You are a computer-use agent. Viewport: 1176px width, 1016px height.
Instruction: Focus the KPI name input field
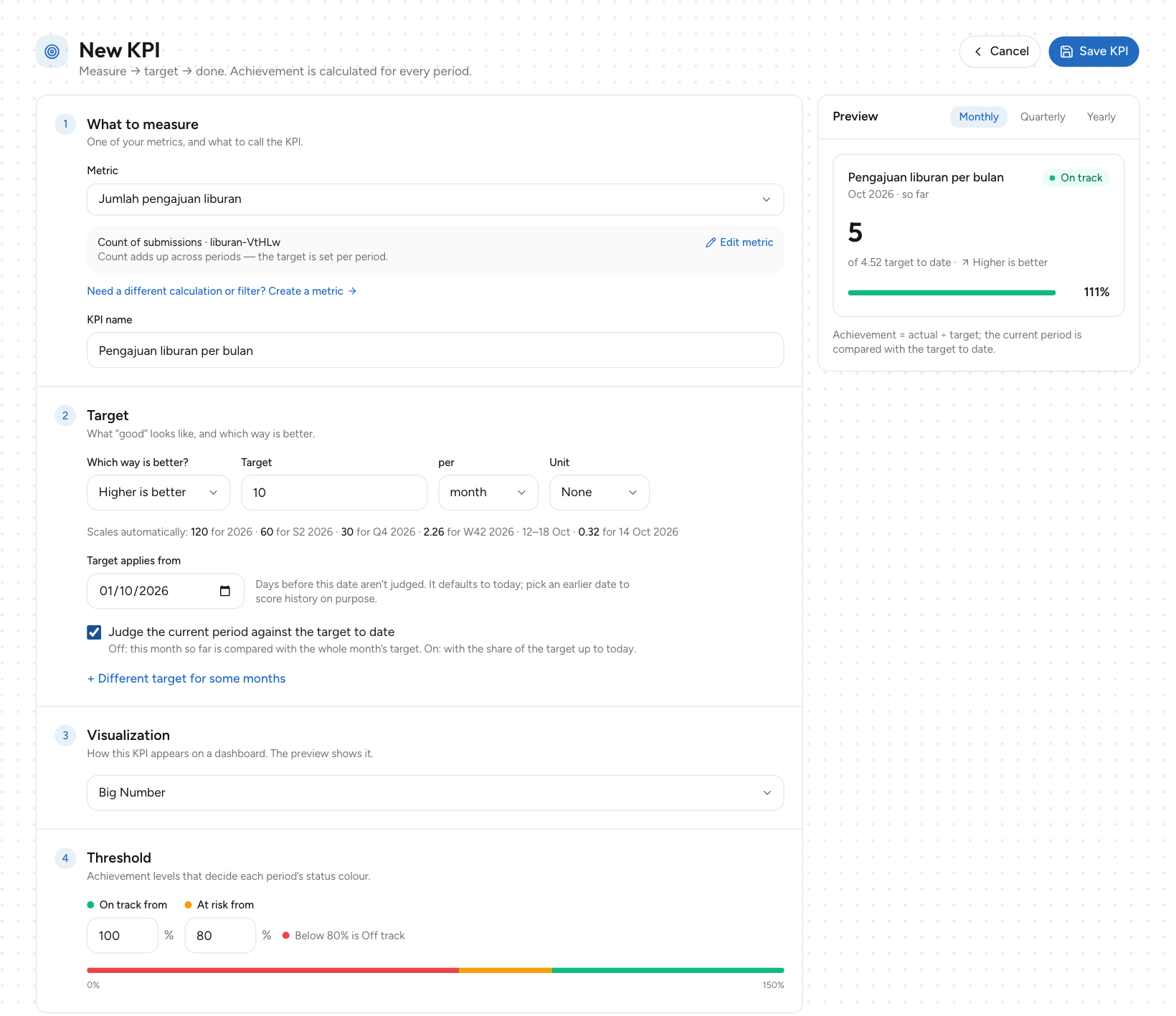click(435, 351)
